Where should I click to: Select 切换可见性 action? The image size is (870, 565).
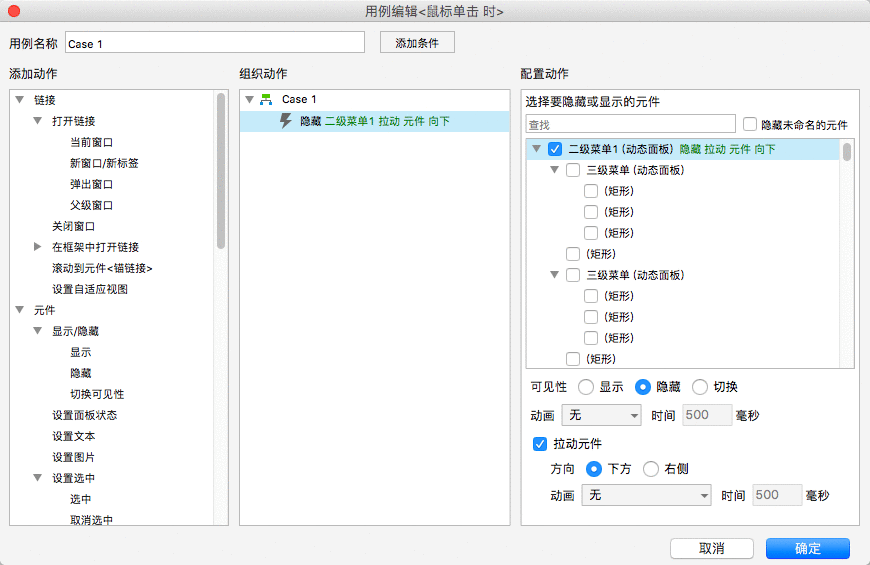97,394
